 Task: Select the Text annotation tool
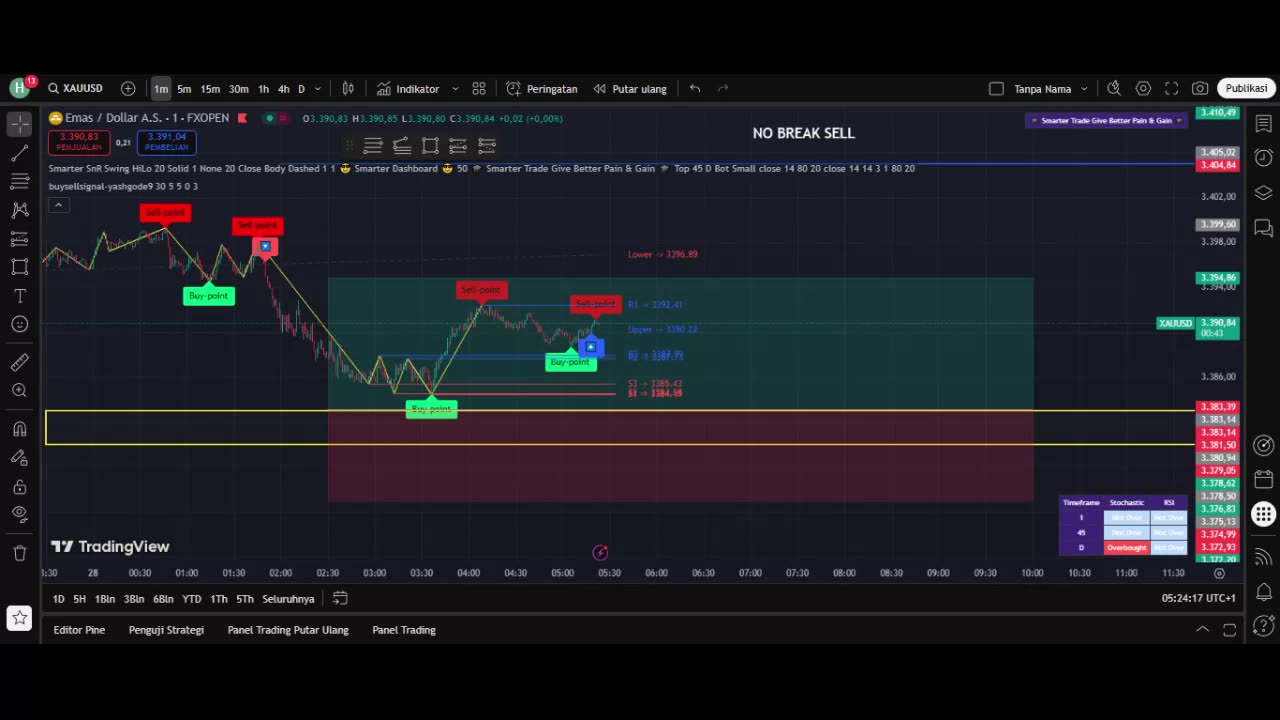coord(19,296)
